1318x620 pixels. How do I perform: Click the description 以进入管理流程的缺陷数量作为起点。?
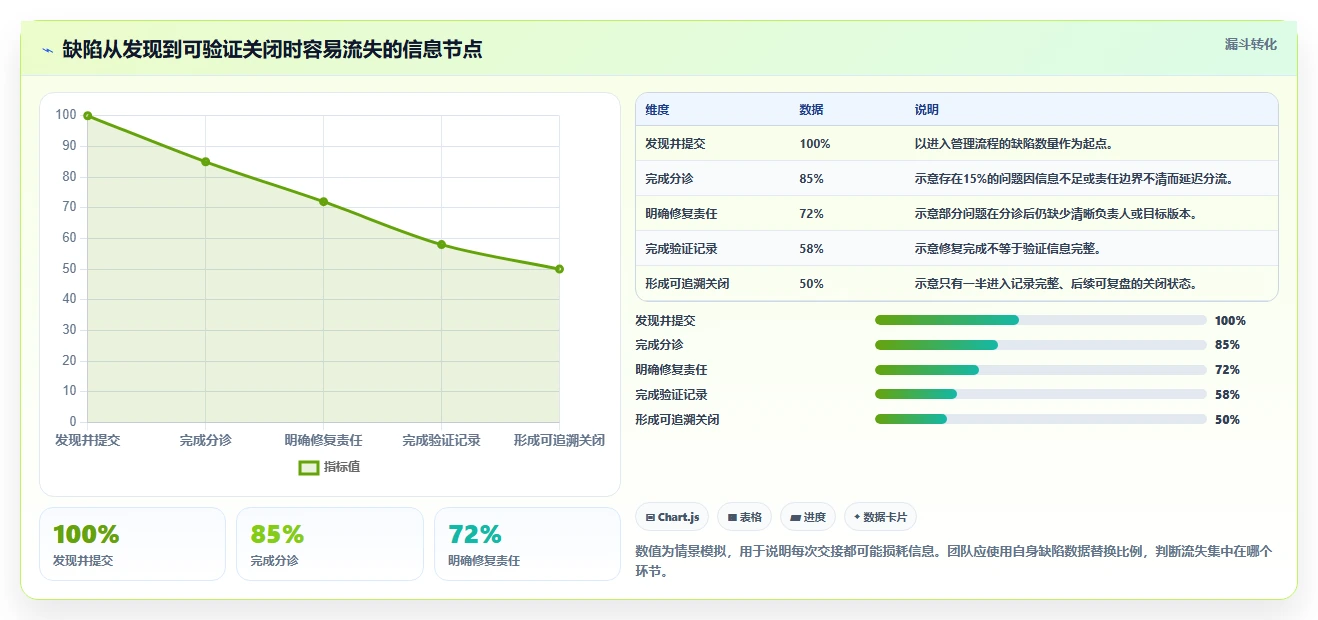coord(1014,144)
